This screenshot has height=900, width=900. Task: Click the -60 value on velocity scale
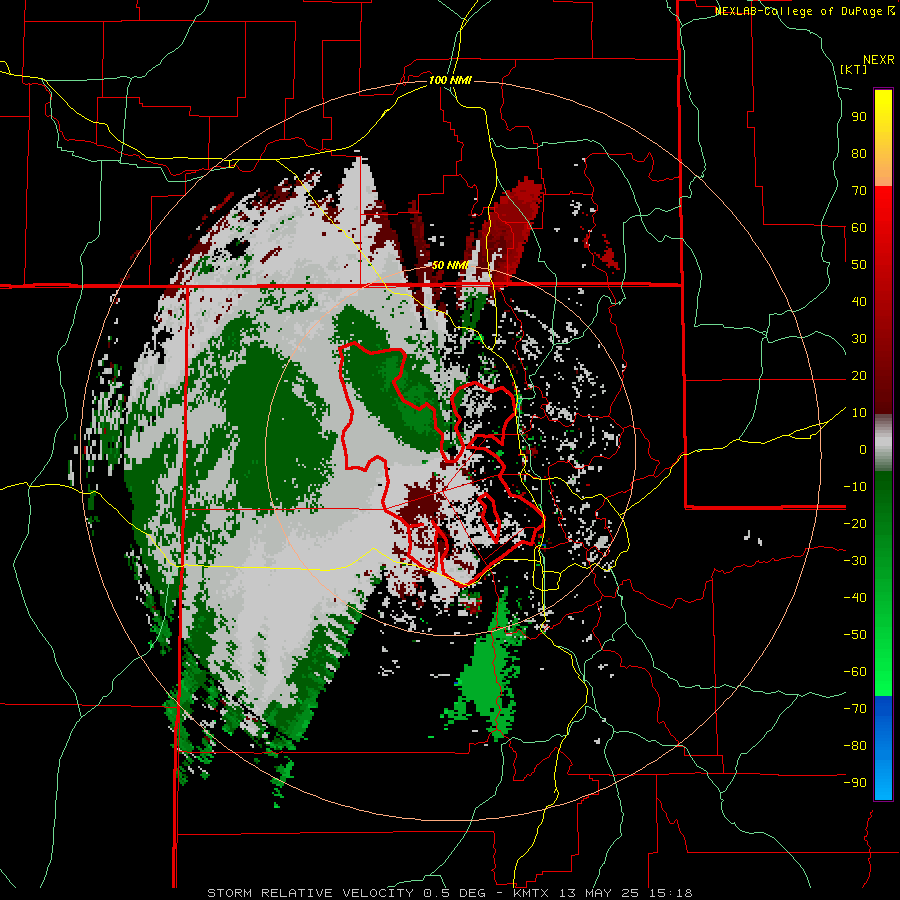(x=855, y=672)
